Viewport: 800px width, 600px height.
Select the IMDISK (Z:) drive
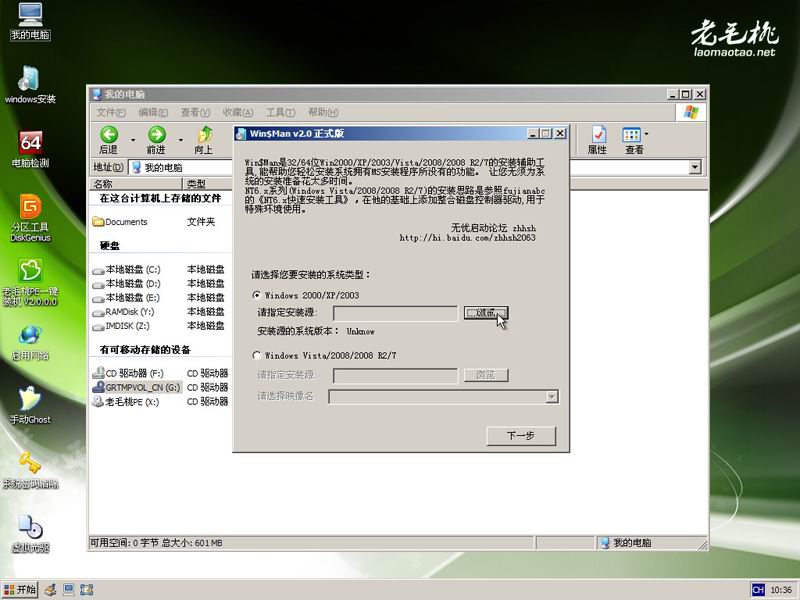click(x=121, y=326)
